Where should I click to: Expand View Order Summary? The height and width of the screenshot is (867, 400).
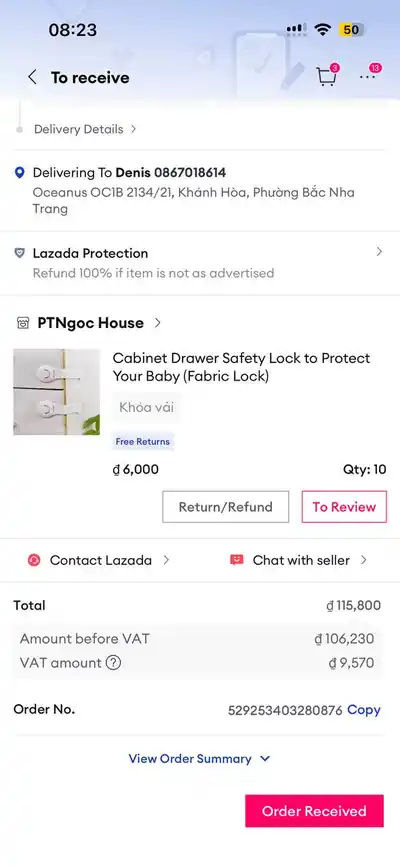tap(199, 759)
